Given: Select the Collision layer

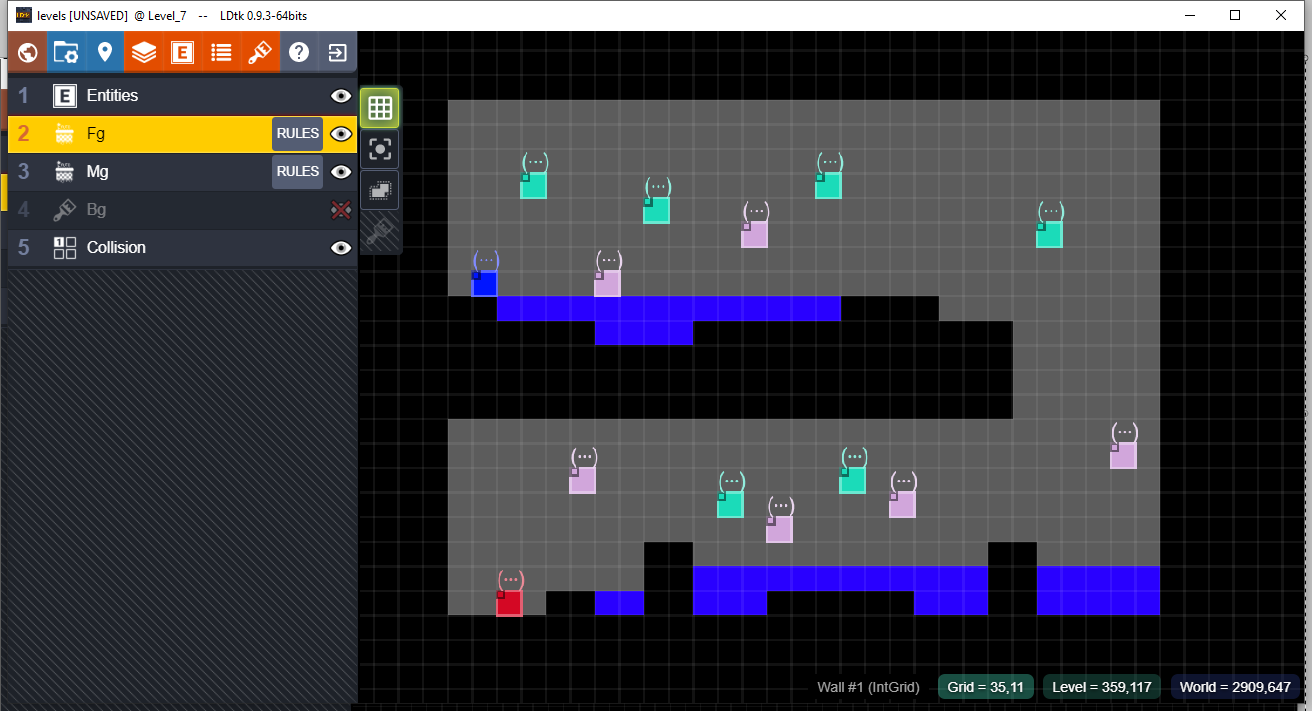Looking at the screenshot, I should (182, 248).
